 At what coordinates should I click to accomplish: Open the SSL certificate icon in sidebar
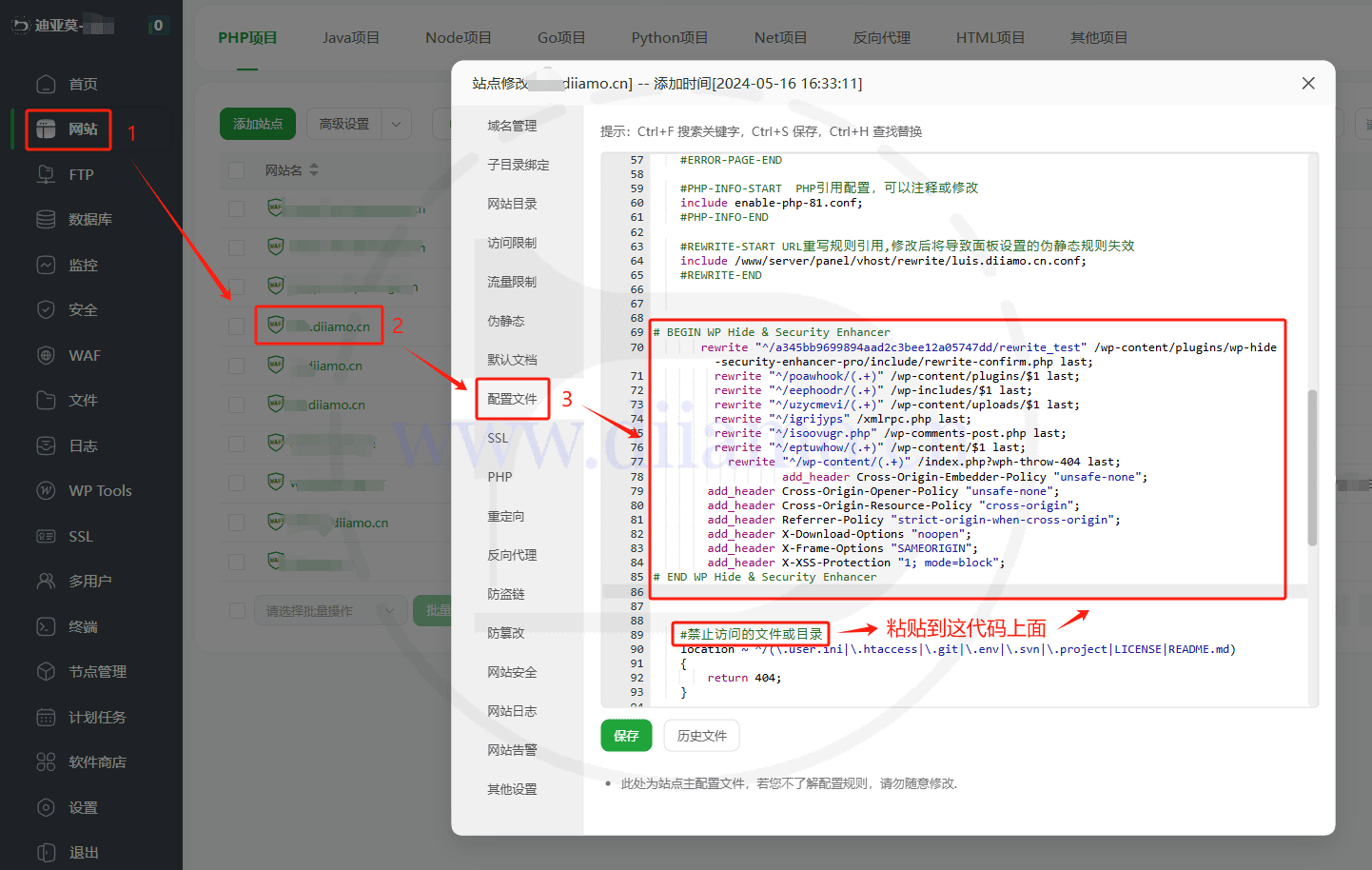pos(46,536)
